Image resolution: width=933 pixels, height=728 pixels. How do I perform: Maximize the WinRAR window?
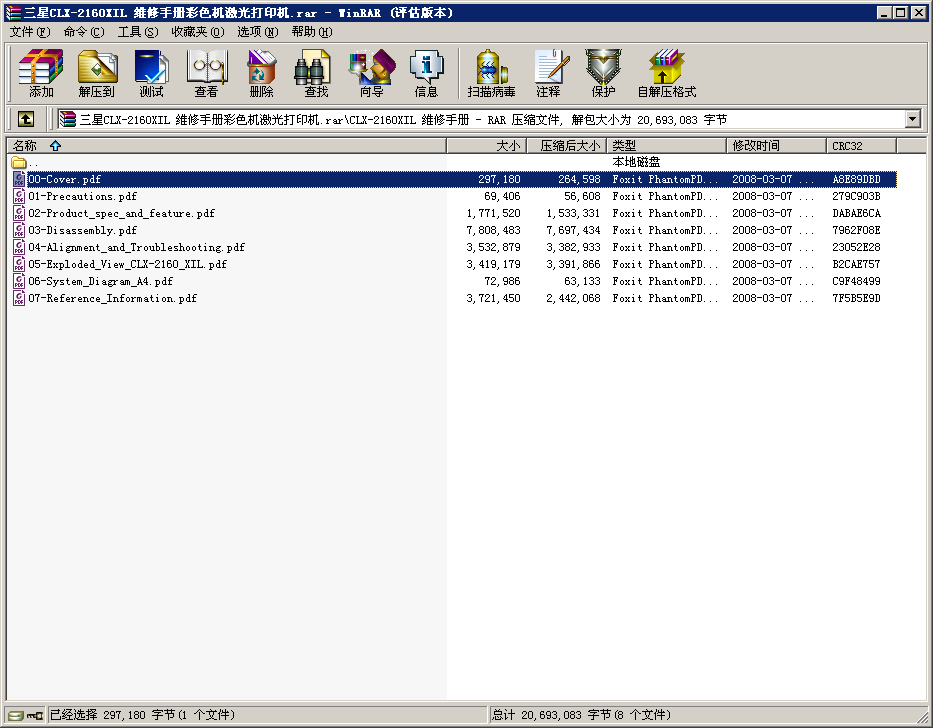[x=901, y=13]
